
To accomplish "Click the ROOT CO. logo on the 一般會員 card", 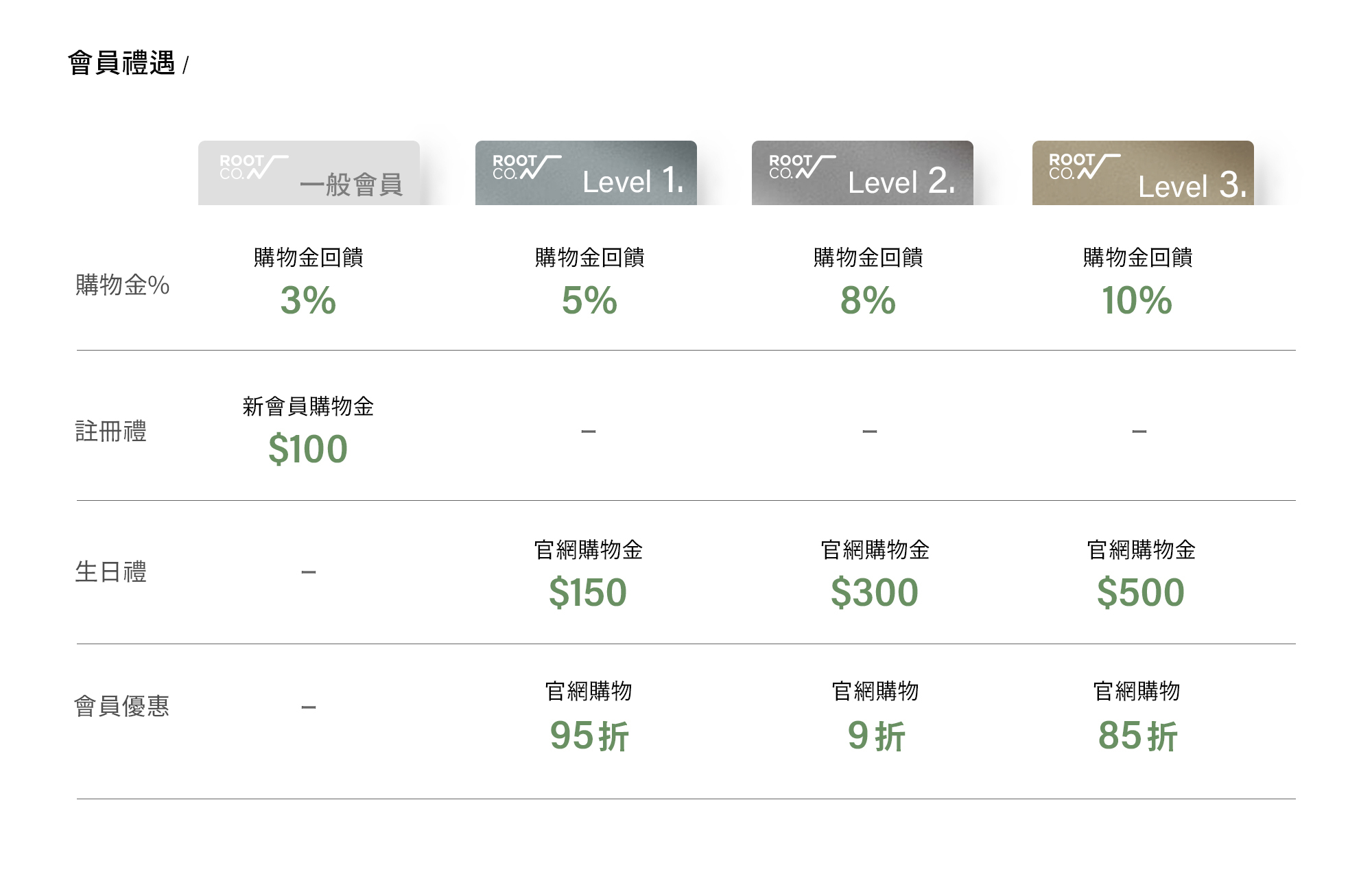I will point(252,167).
